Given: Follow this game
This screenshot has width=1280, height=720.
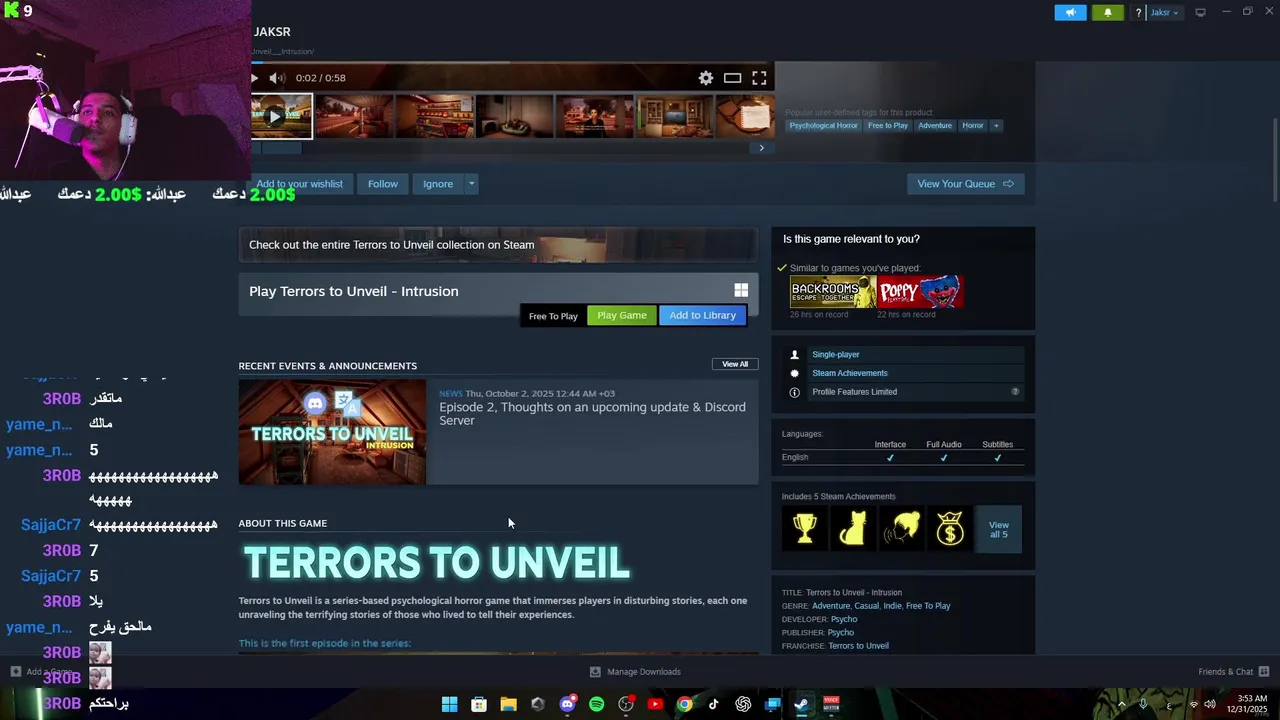Looking at the screenshot, I should pyautogui.click(x=382, y=184).
